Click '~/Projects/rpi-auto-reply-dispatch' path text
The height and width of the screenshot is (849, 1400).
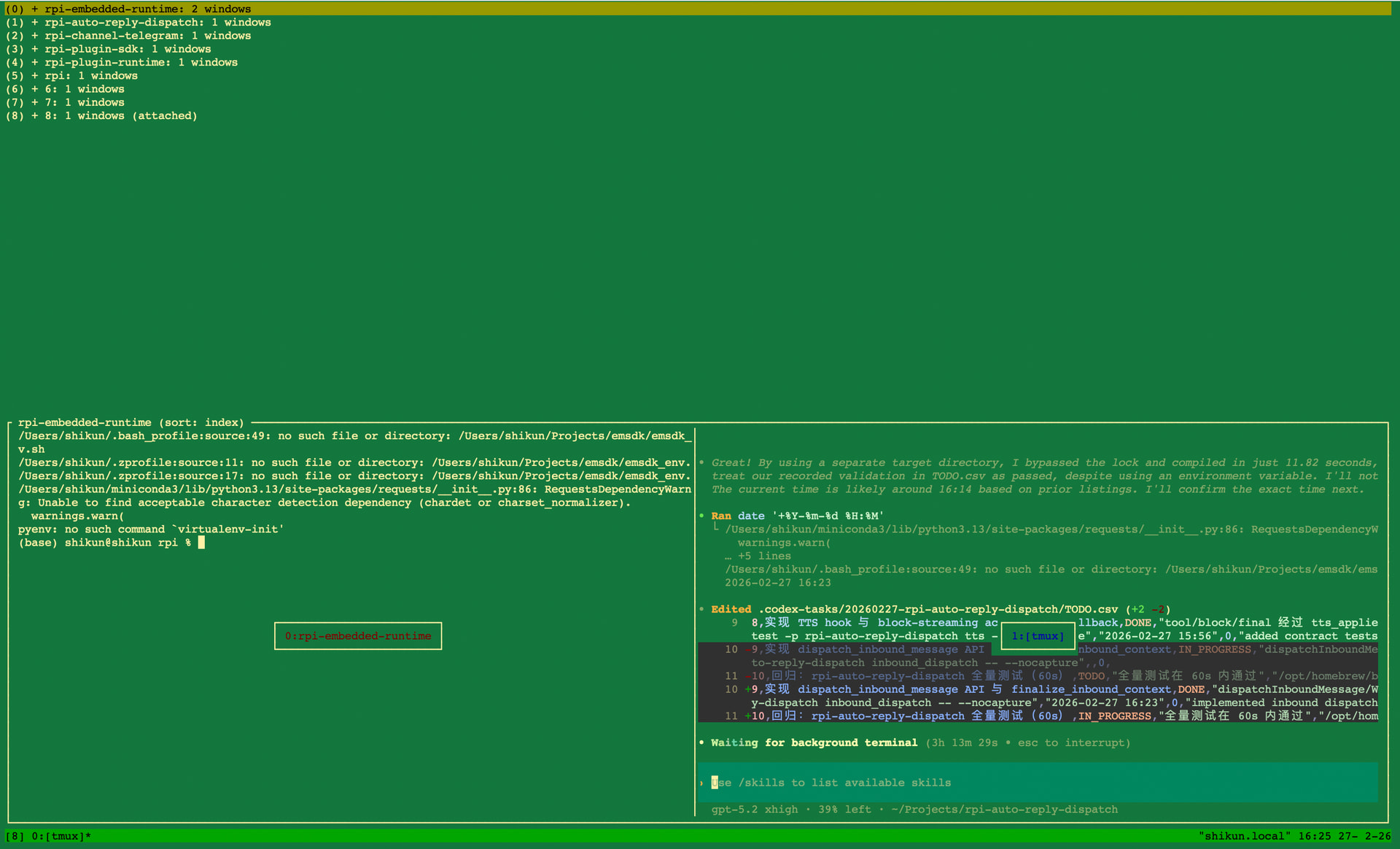(1005, 809)
